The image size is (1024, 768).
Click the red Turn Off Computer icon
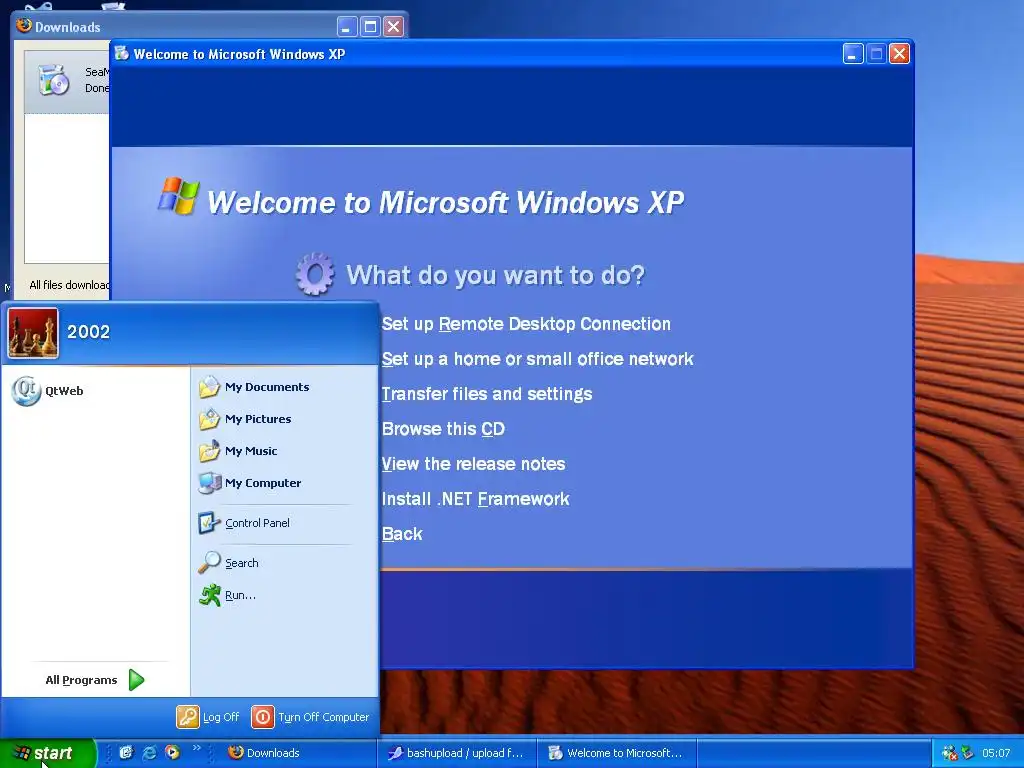pyautogui.click(x=263, y=716)
